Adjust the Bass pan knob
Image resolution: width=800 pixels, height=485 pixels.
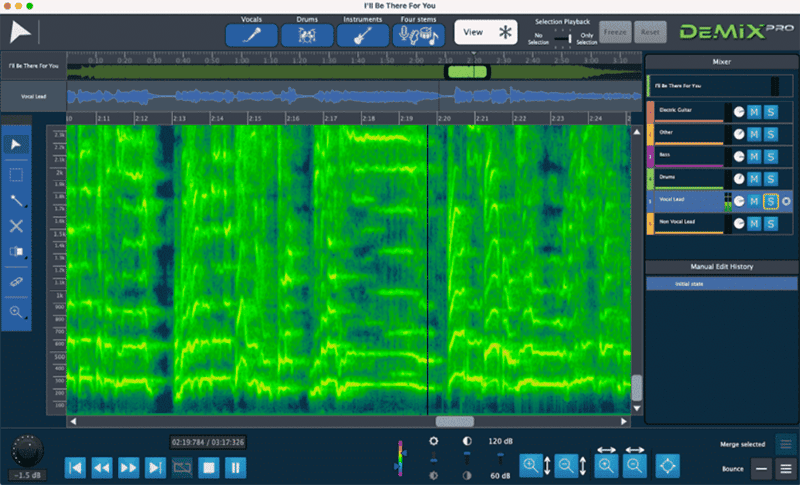click(x=739, y=157)
